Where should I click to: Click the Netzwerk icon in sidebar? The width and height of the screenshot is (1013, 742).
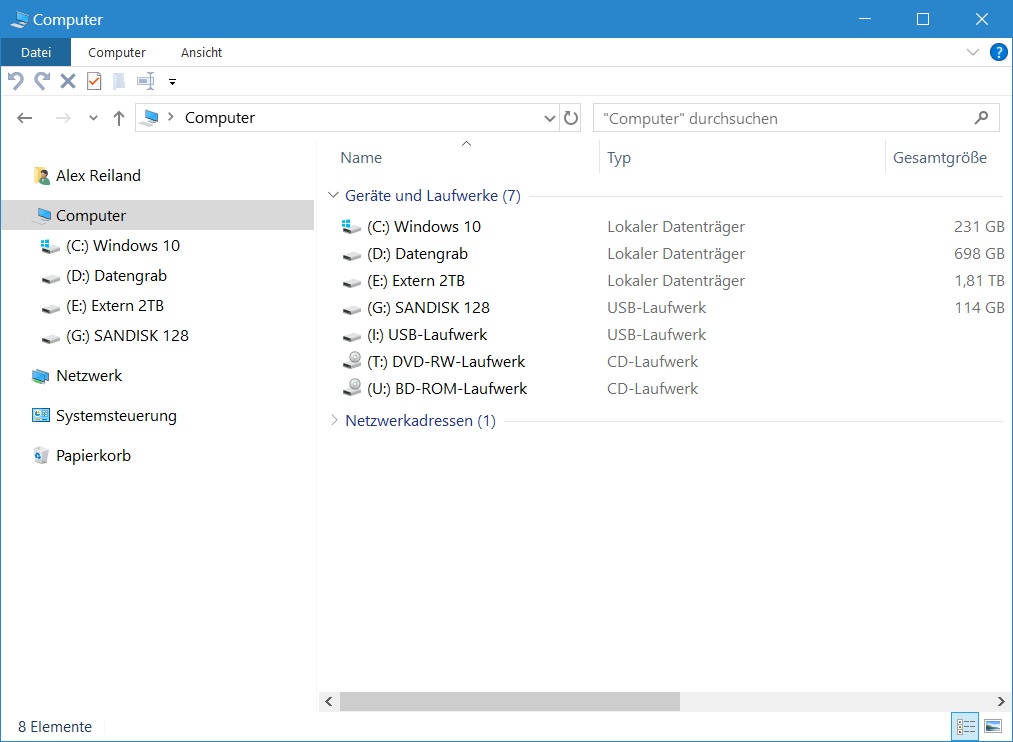(41, 376)
